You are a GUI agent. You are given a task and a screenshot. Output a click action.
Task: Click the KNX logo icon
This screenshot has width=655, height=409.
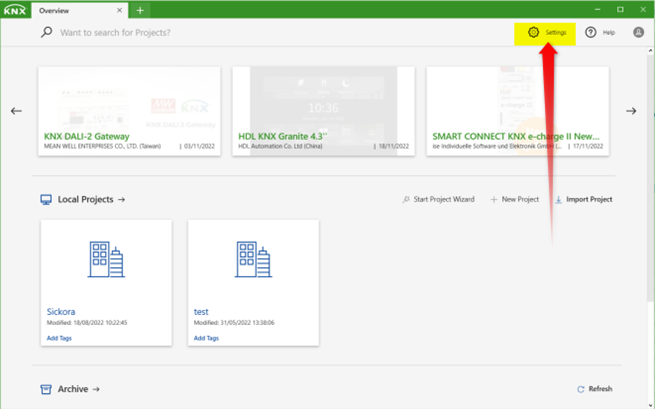[15, 10]
